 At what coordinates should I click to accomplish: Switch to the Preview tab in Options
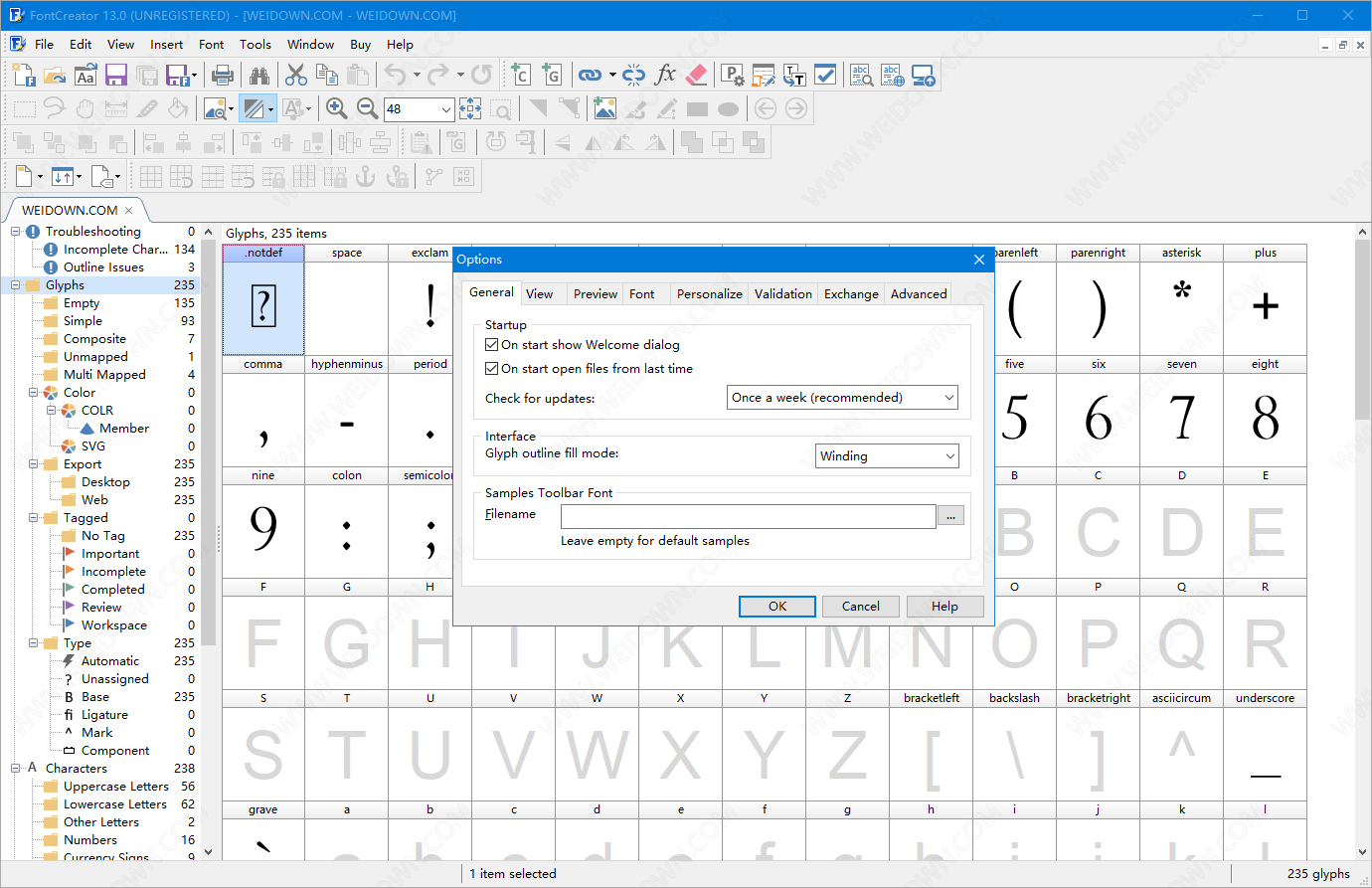point(596,294)
